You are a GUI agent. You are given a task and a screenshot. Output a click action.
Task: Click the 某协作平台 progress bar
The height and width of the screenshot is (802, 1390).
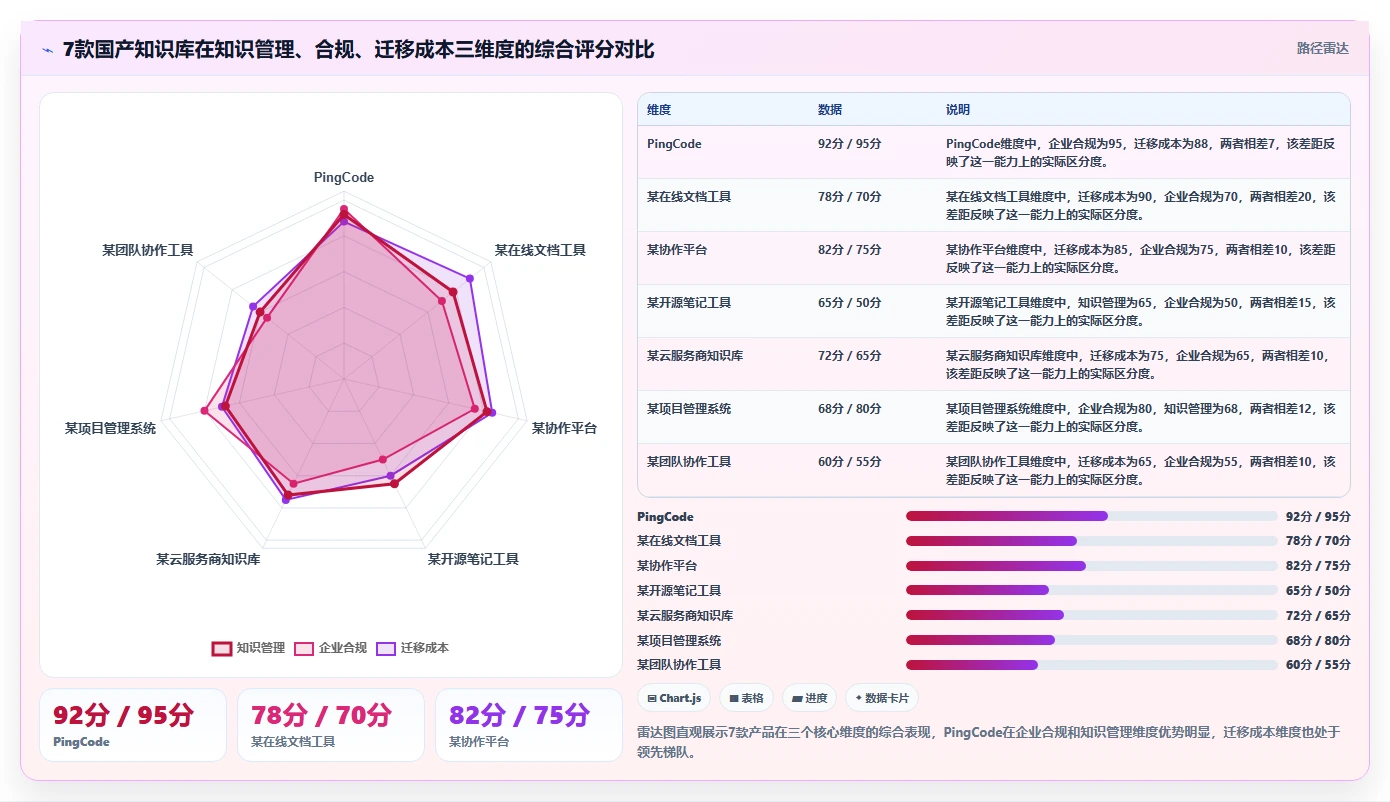1092,566
